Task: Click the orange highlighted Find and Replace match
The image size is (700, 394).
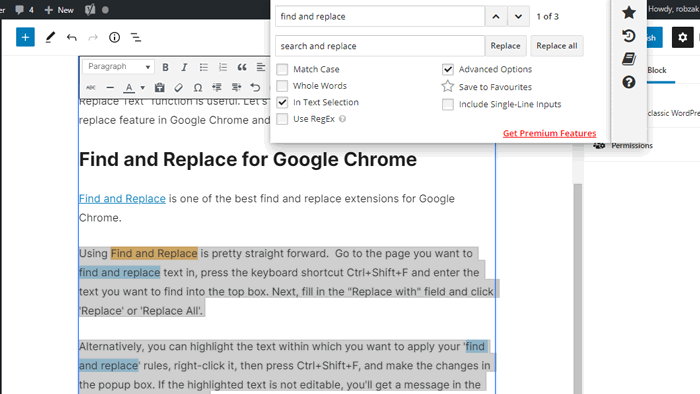Action: (154, 253)
